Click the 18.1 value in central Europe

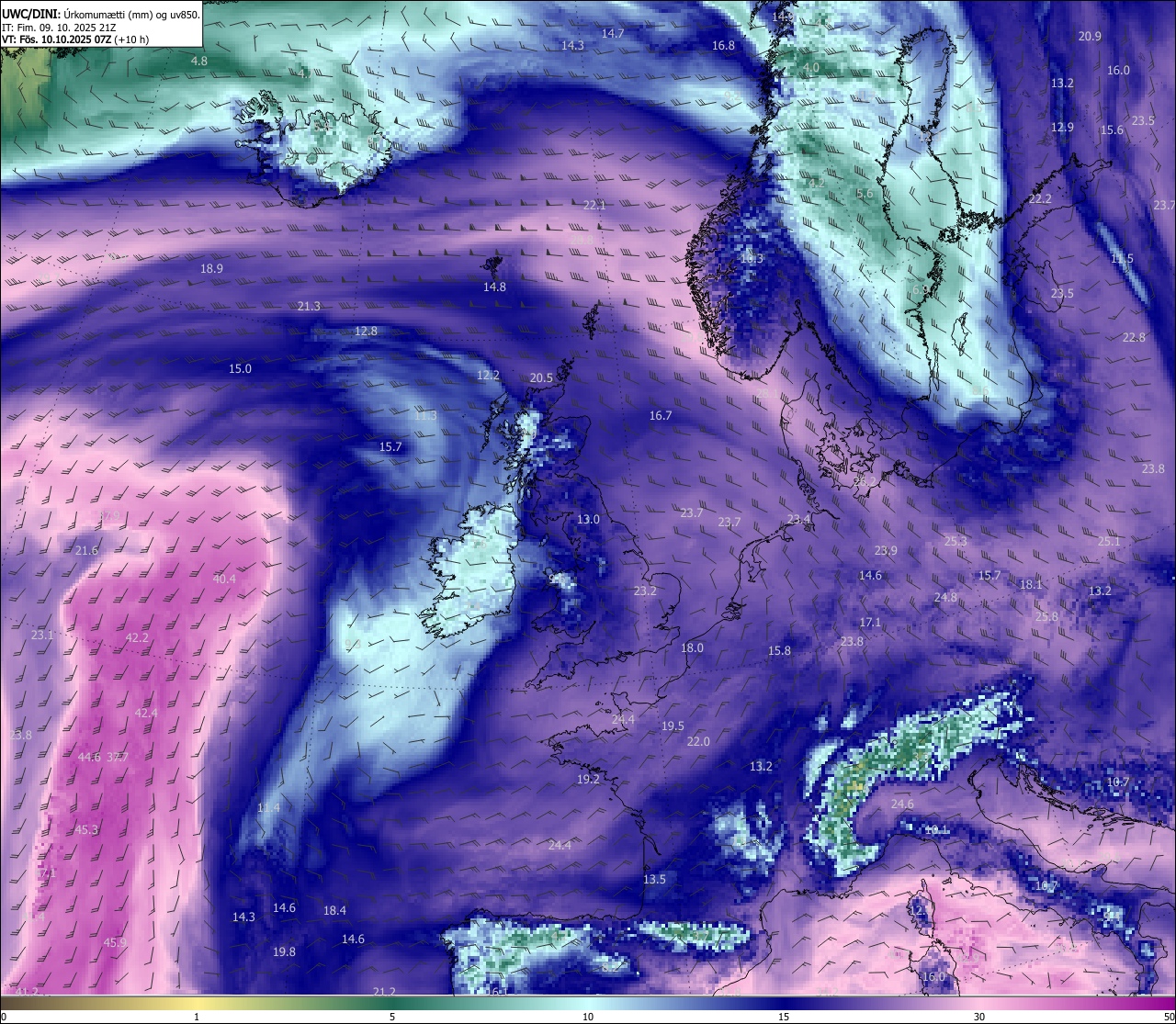(x=1031, y=584)
